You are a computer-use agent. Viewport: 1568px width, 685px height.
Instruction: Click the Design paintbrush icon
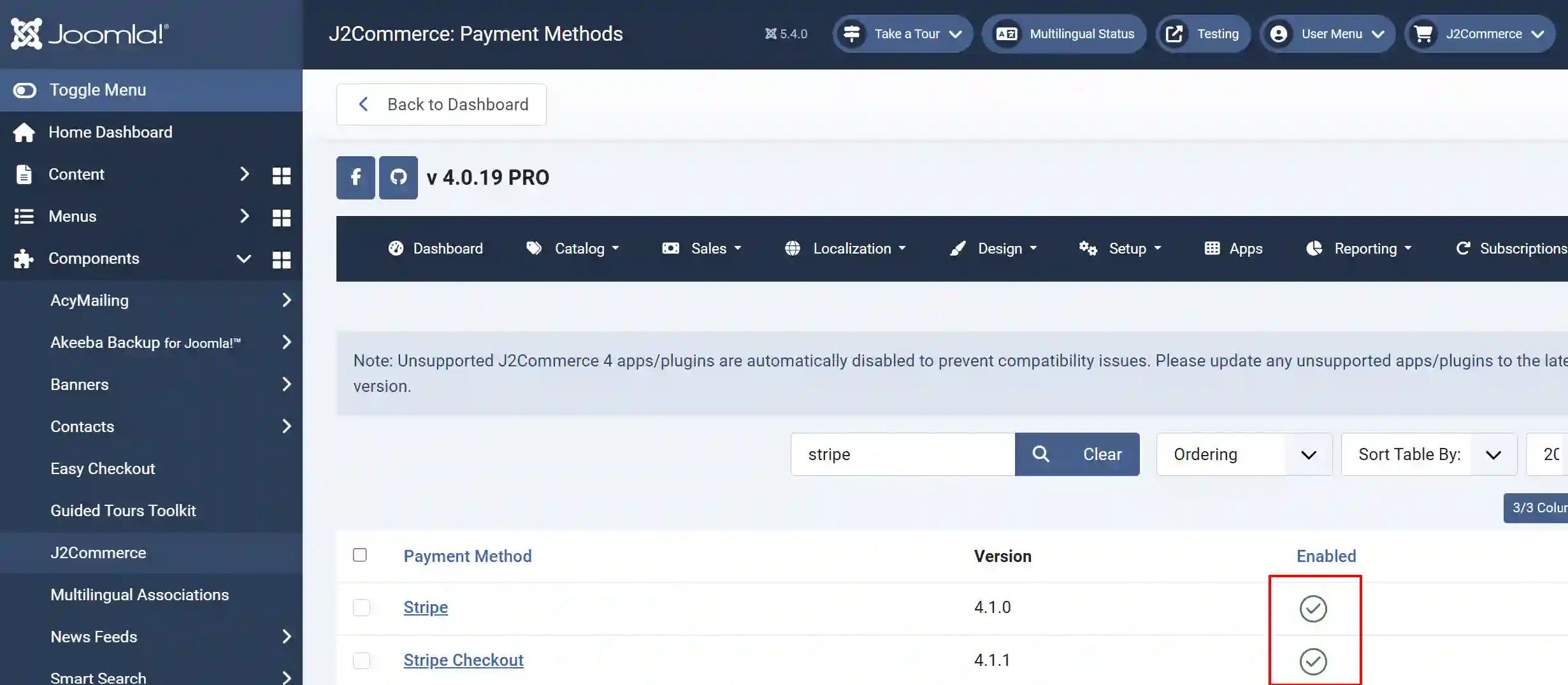tap(958, 249)
